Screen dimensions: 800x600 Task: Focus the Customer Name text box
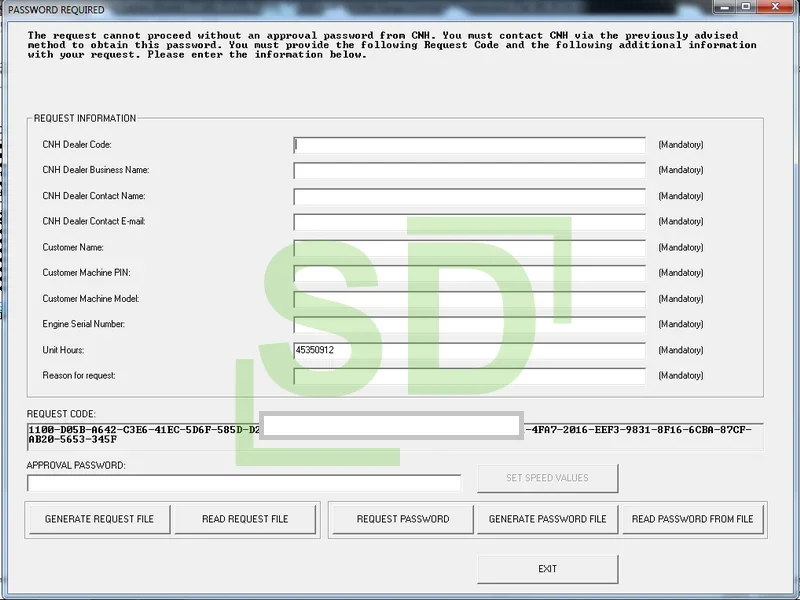coord(470,248)
